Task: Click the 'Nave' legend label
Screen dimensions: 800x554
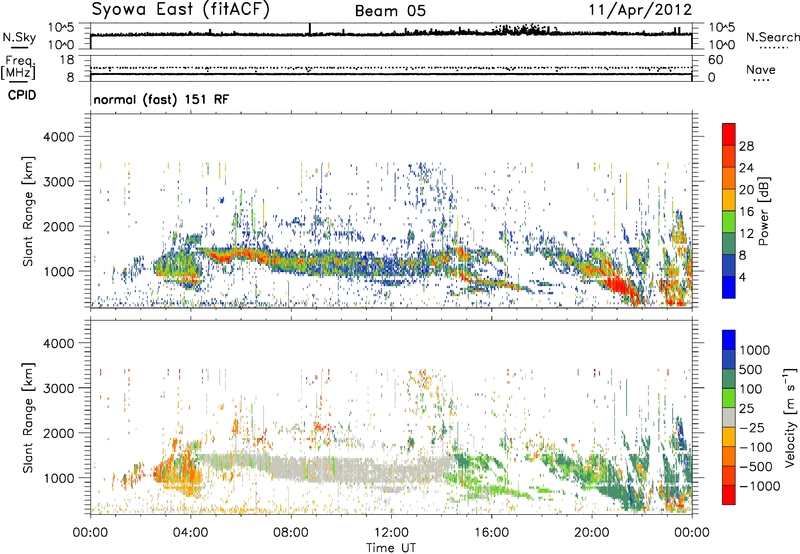Action: click(761, 70)
